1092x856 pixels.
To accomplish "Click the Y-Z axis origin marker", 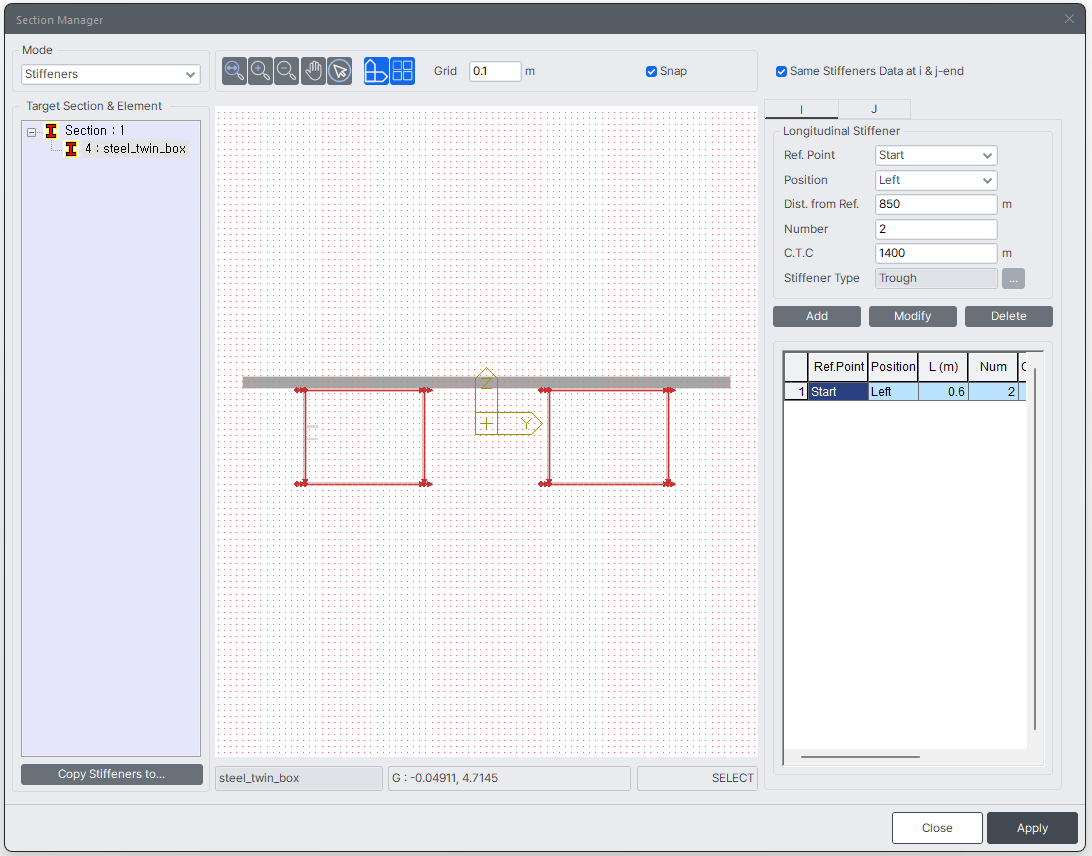I will coord(486,423).
